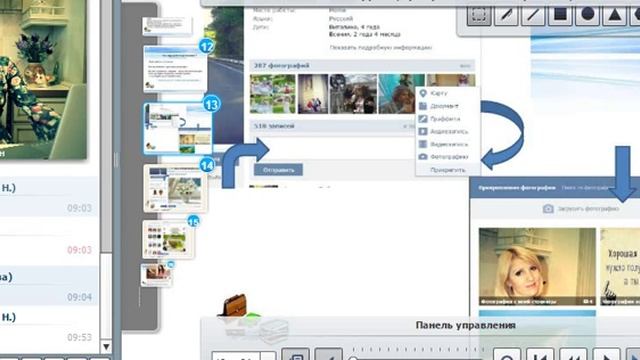The width and height of the screenshot is (640, 360).
Task: Click the copy pages icon in the control panel
Action: tap(296, 355)
